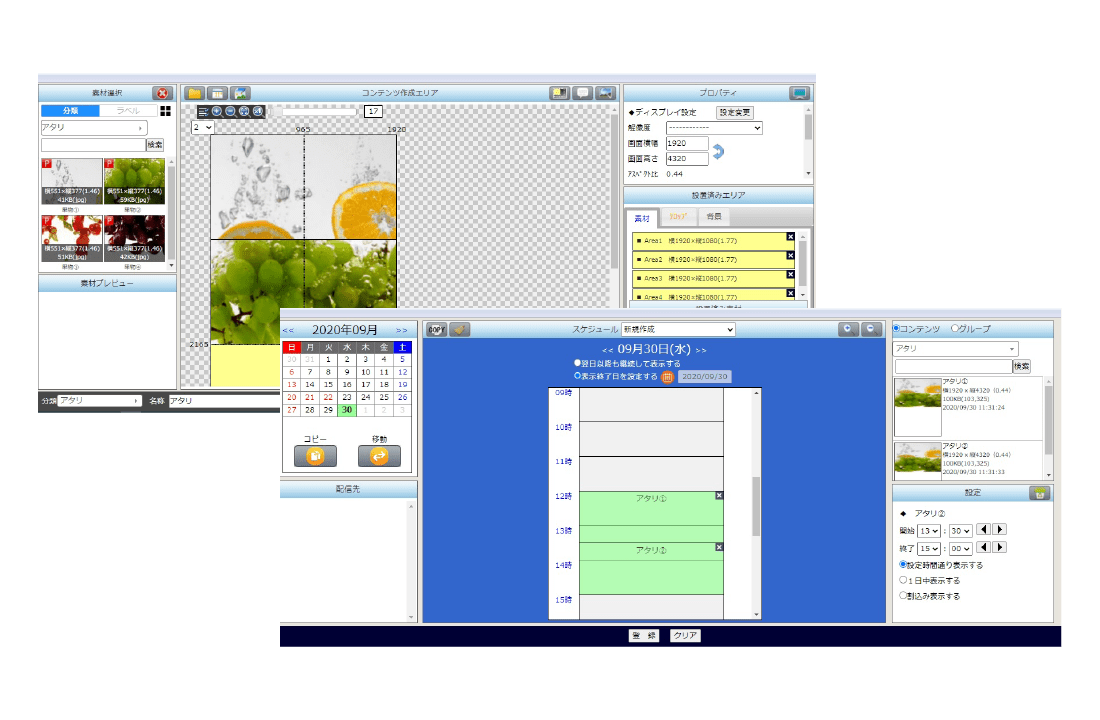
Task: Click the orange コピー copy button
Action: (315, 456)
